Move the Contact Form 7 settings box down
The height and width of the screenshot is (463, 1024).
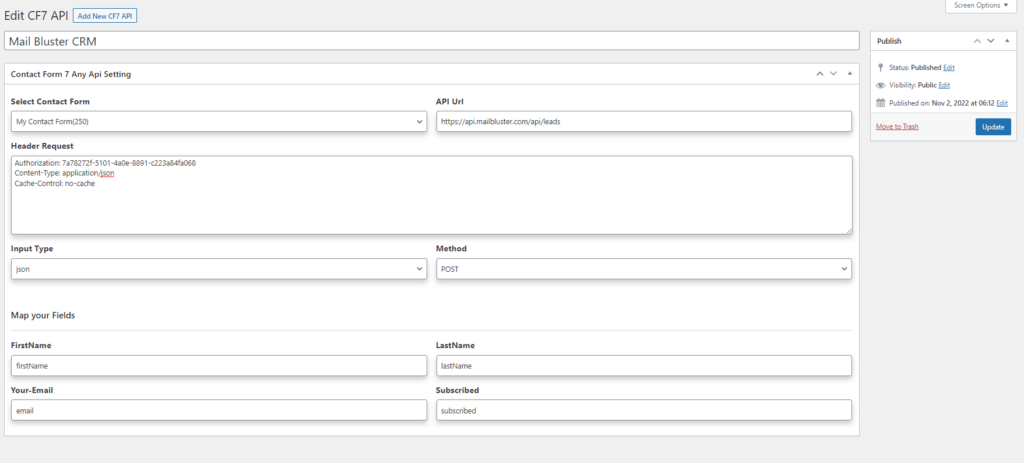(833, 74)
